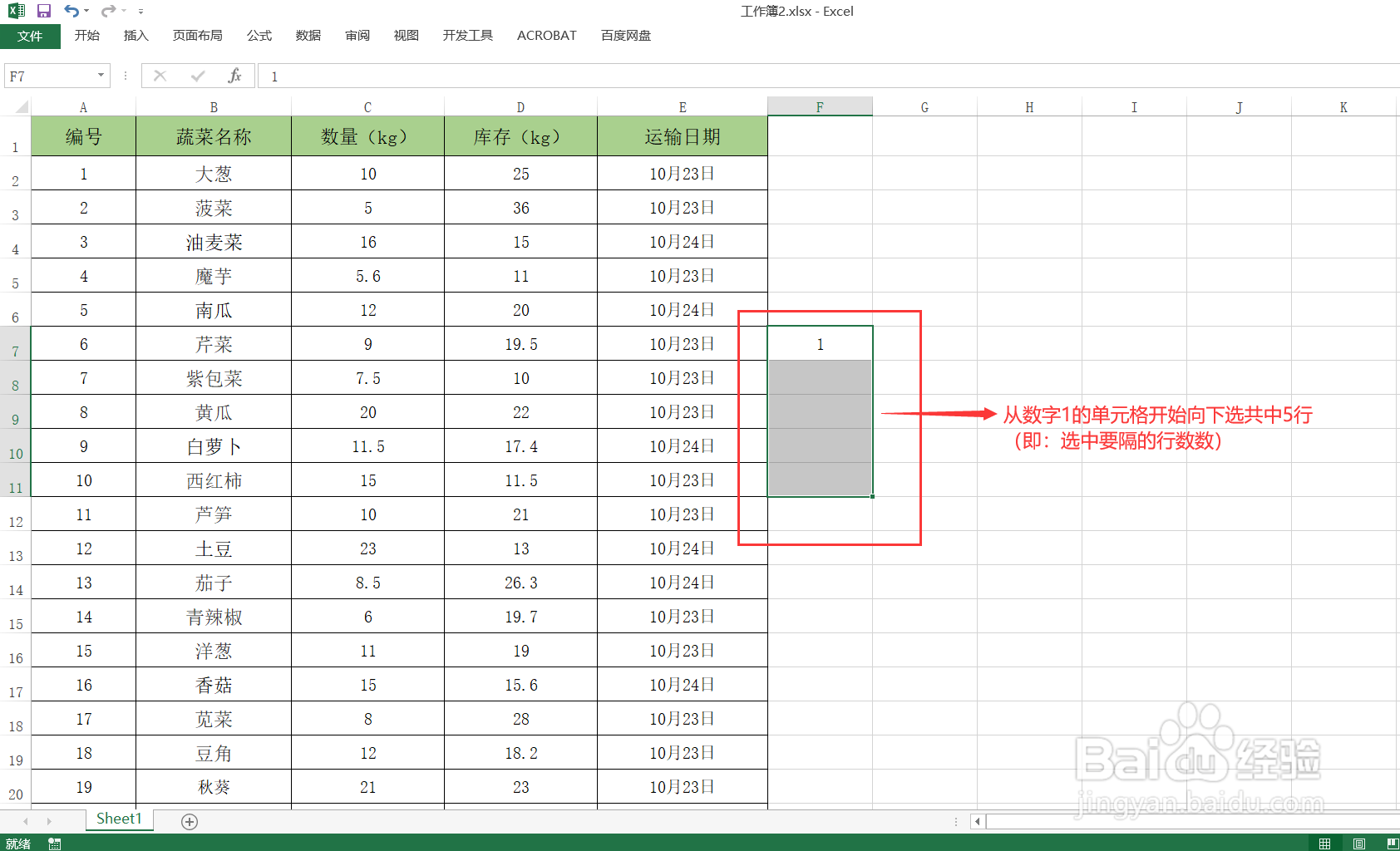Switch to the 视图 ribbon tab
The height and width of the screenshot is (851, 1400).
pyautogui.click(x=406, y=36)
